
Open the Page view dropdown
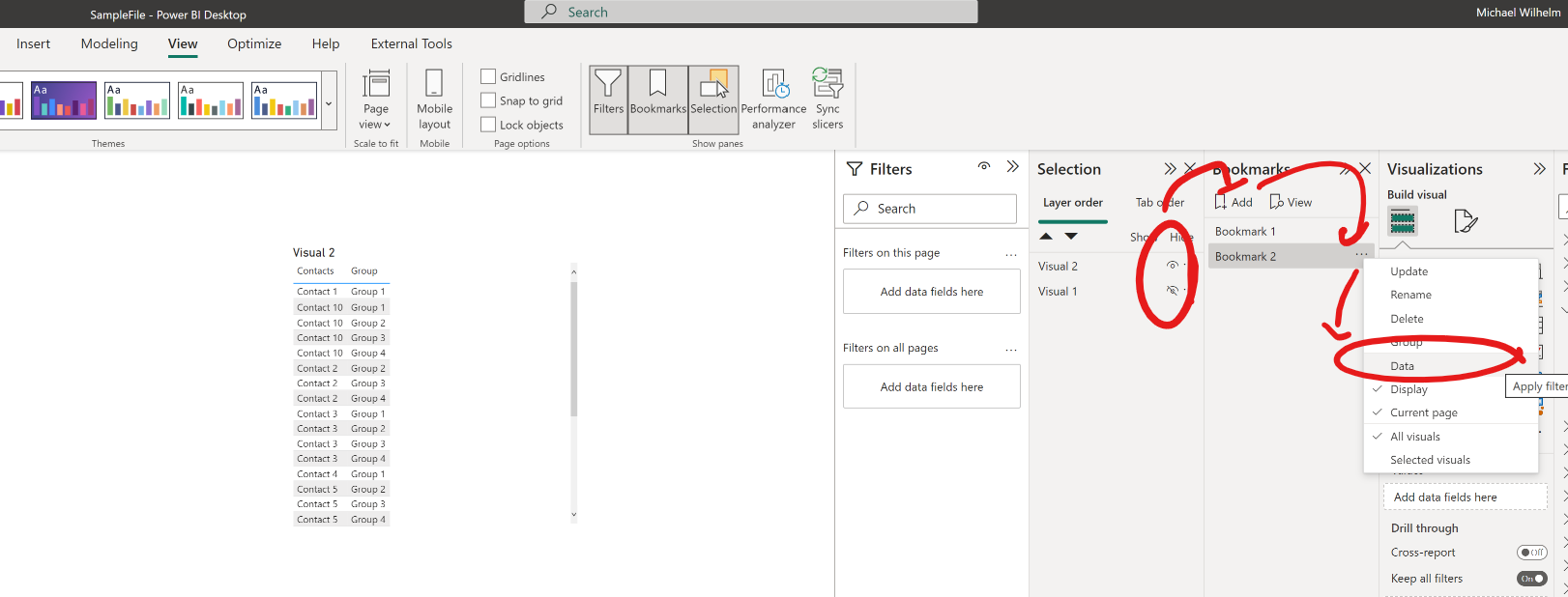375,99
